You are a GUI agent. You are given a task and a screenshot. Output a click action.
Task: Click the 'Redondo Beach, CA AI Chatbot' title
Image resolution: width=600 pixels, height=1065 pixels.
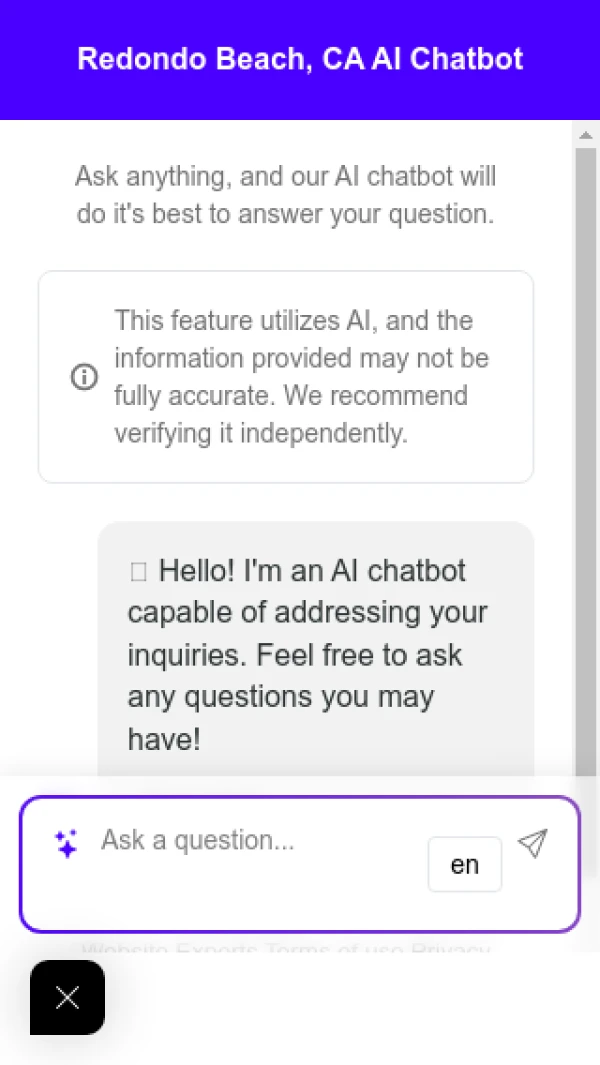(x=300, y=59)
